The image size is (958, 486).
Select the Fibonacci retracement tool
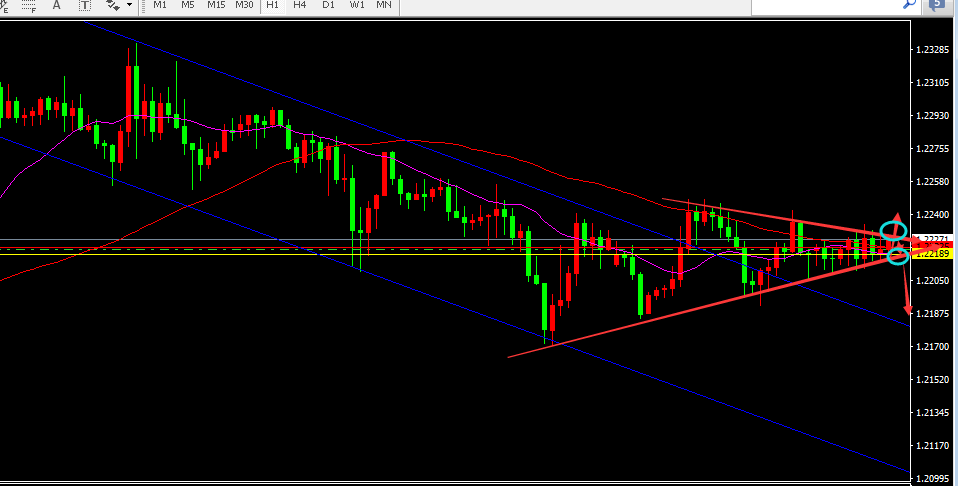[x=28, y=5]
